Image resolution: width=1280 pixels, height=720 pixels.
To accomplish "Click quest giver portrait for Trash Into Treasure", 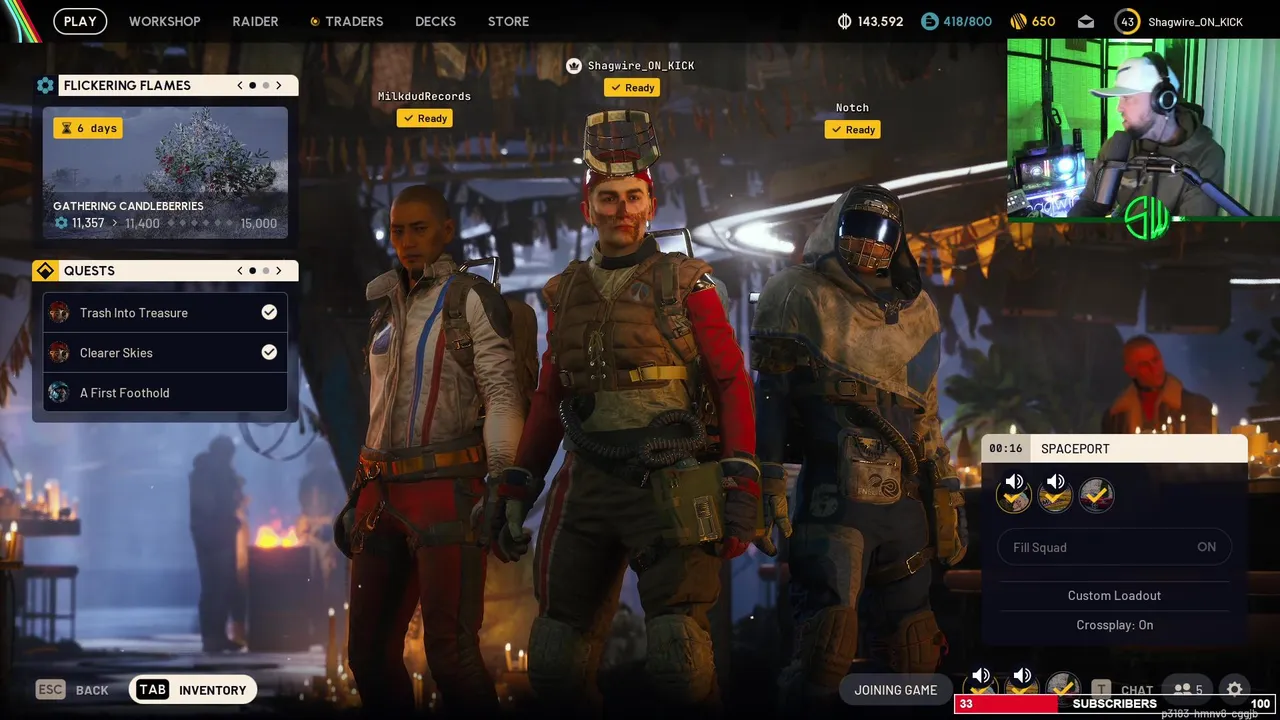I will 59,312.
